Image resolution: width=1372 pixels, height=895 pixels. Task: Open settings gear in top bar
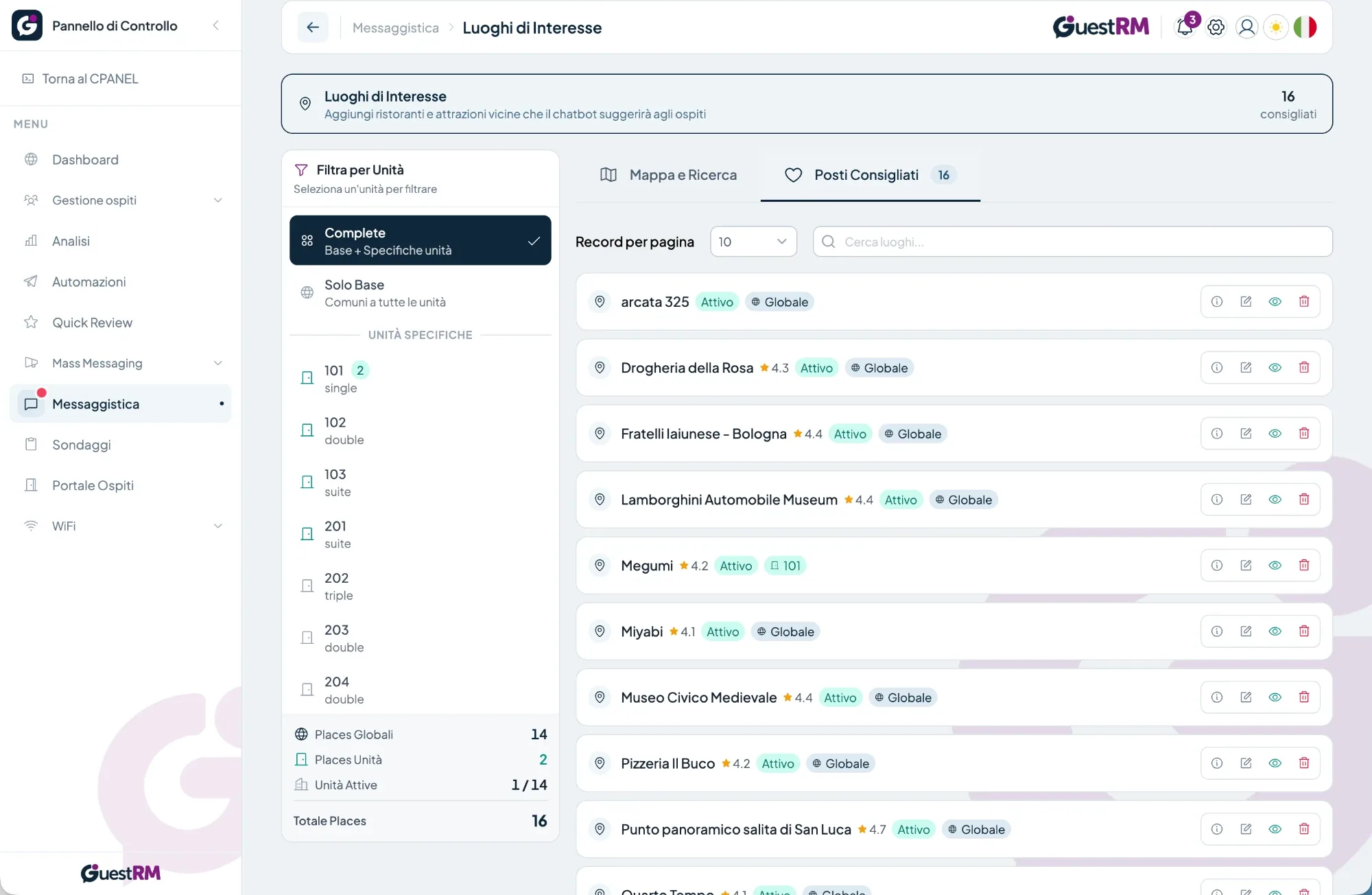point(1216,27)
